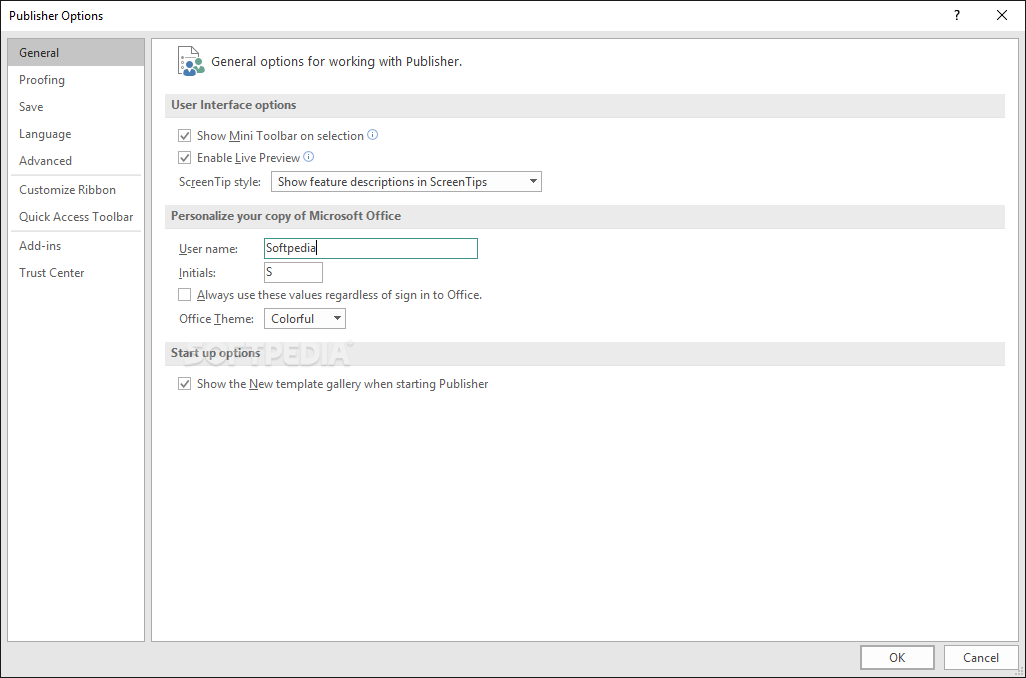Open the Office Theme dropdown
1026x678 pixels.
[305, 319]
